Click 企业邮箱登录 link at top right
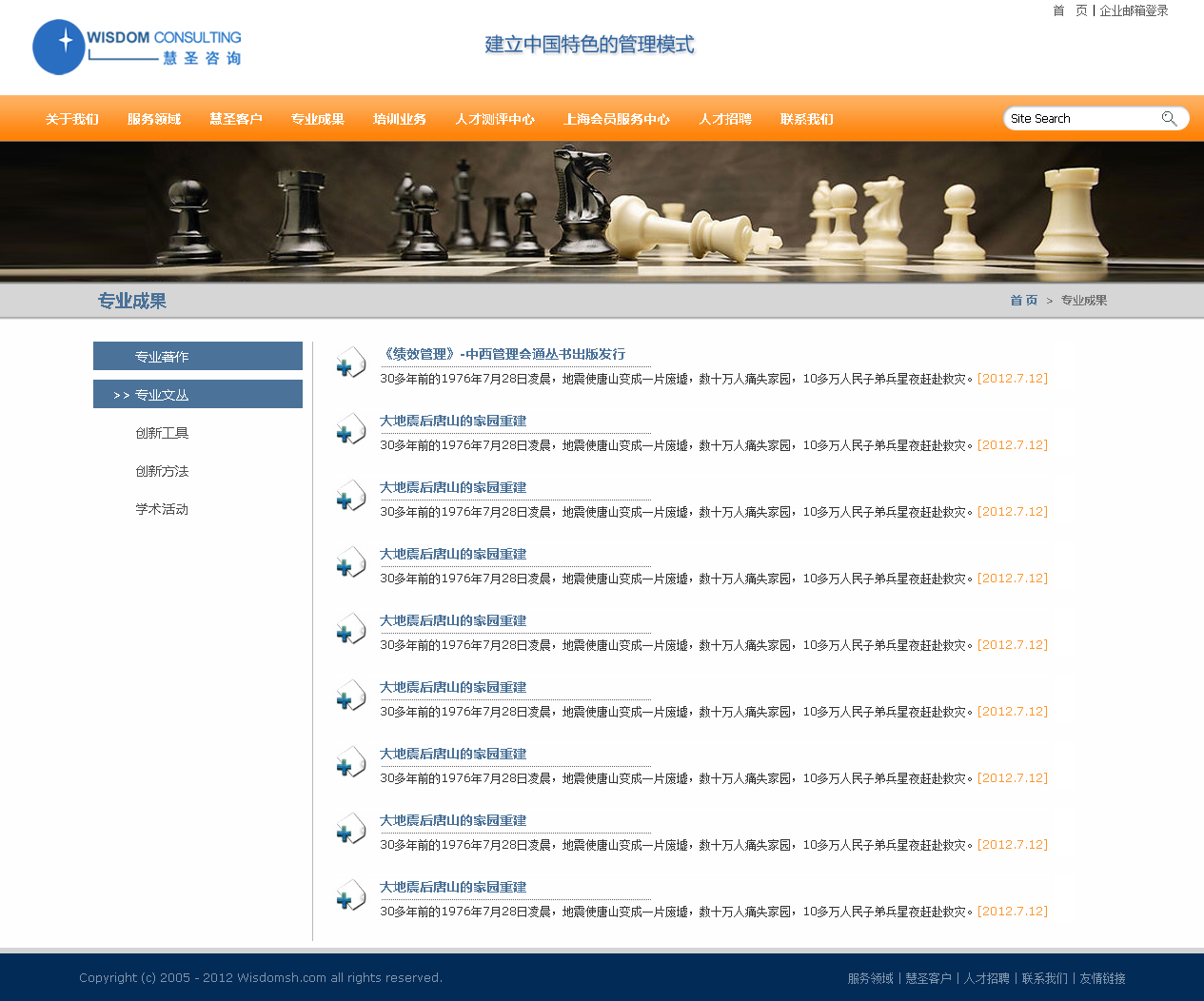The image size is (1204, 1001). pyautogui.click(x=1134, y=10)
